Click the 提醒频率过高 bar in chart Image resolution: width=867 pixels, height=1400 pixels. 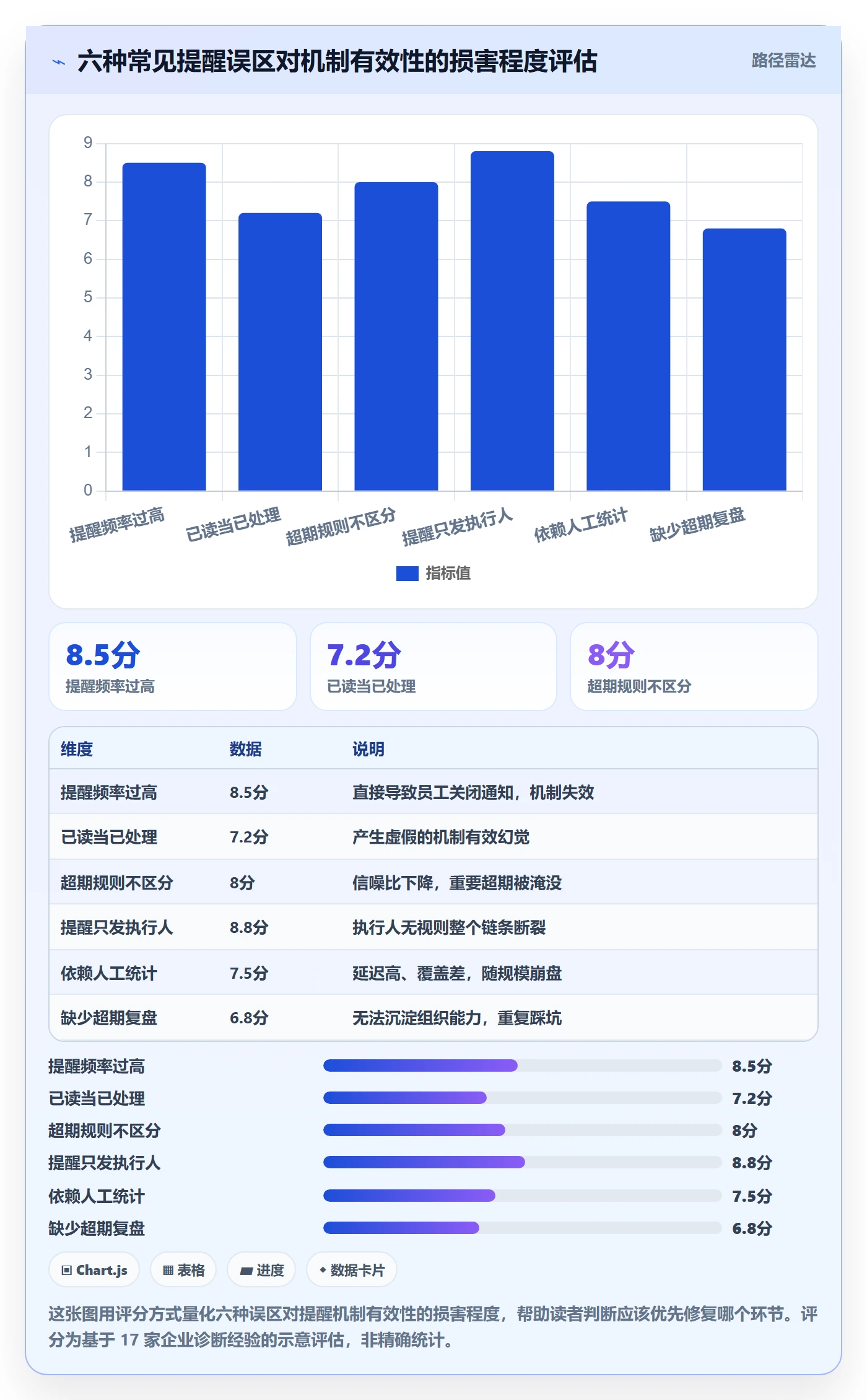tap(164, 326)
